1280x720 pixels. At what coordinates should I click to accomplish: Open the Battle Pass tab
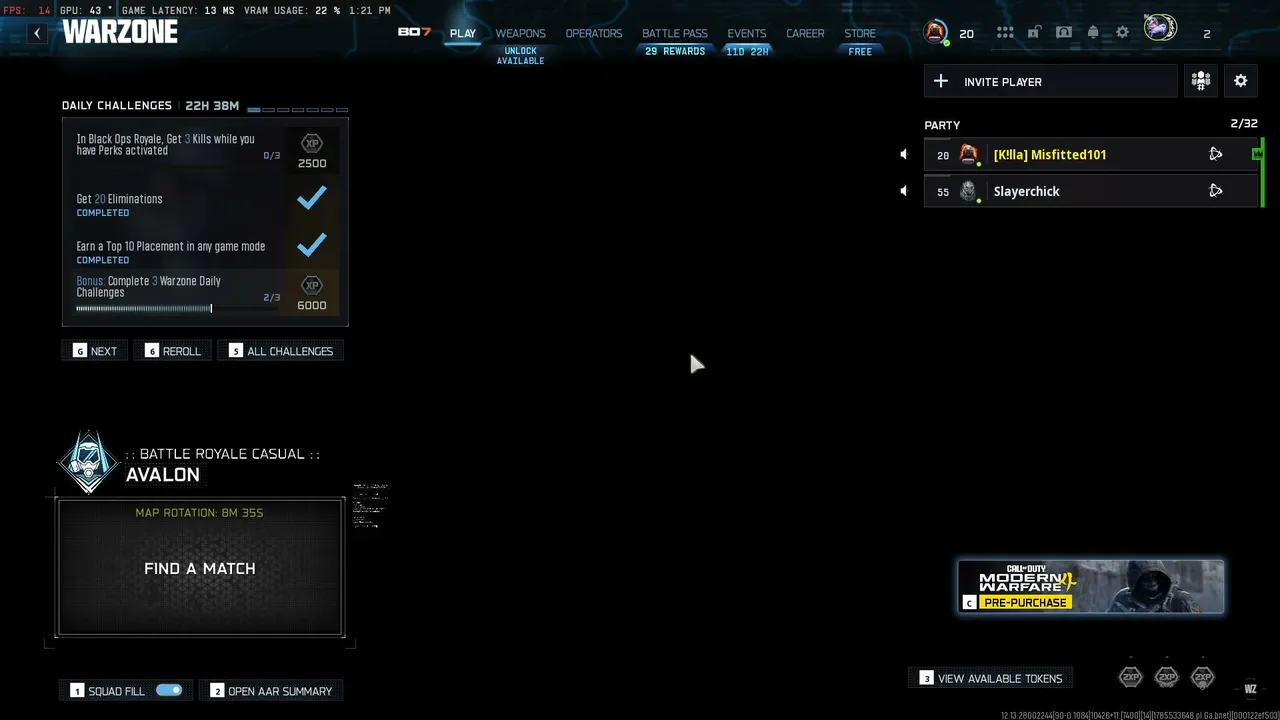pyautogui.click(x=675, y=33)
